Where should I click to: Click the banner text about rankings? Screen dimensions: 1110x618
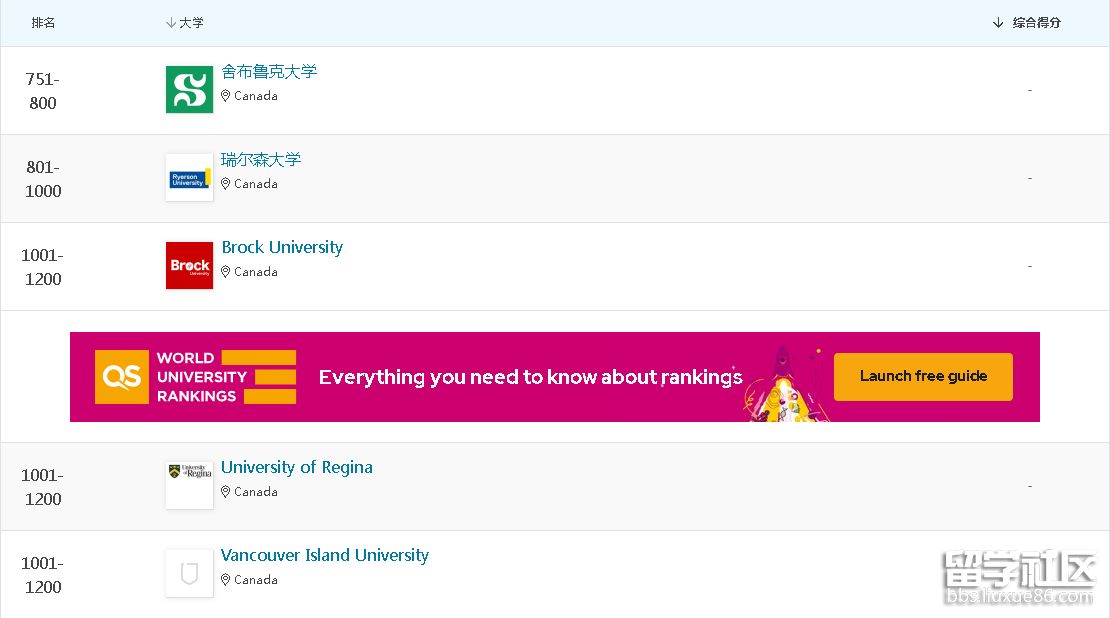530,377
